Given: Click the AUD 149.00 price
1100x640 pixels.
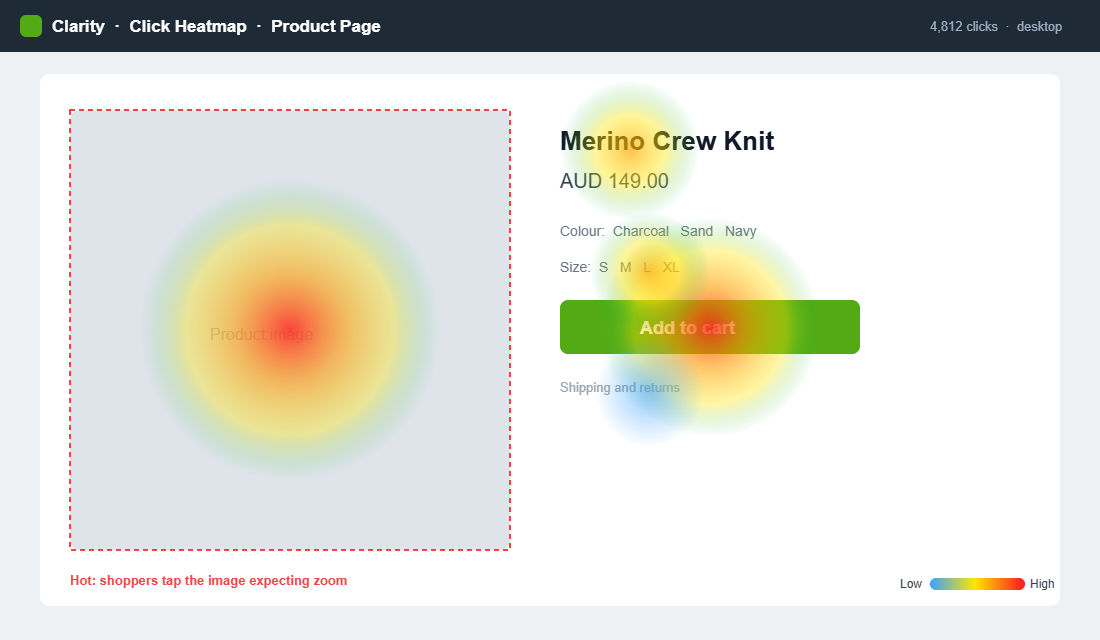Looking at the screenshot, I should [x=614, y=180].
